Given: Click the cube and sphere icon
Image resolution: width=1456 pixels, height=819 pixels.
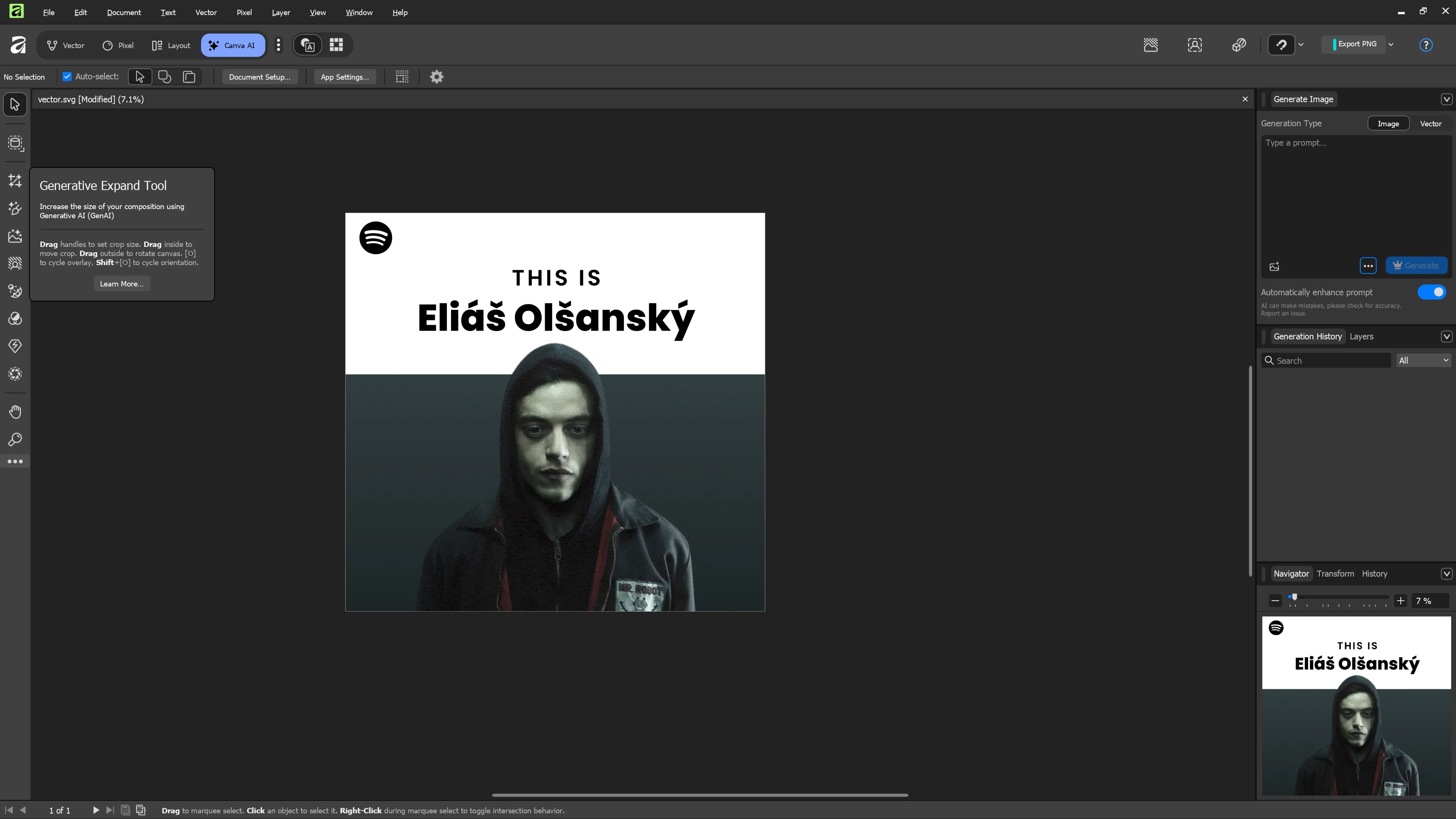Looking at the screenshot, I should coord(1239,45).
